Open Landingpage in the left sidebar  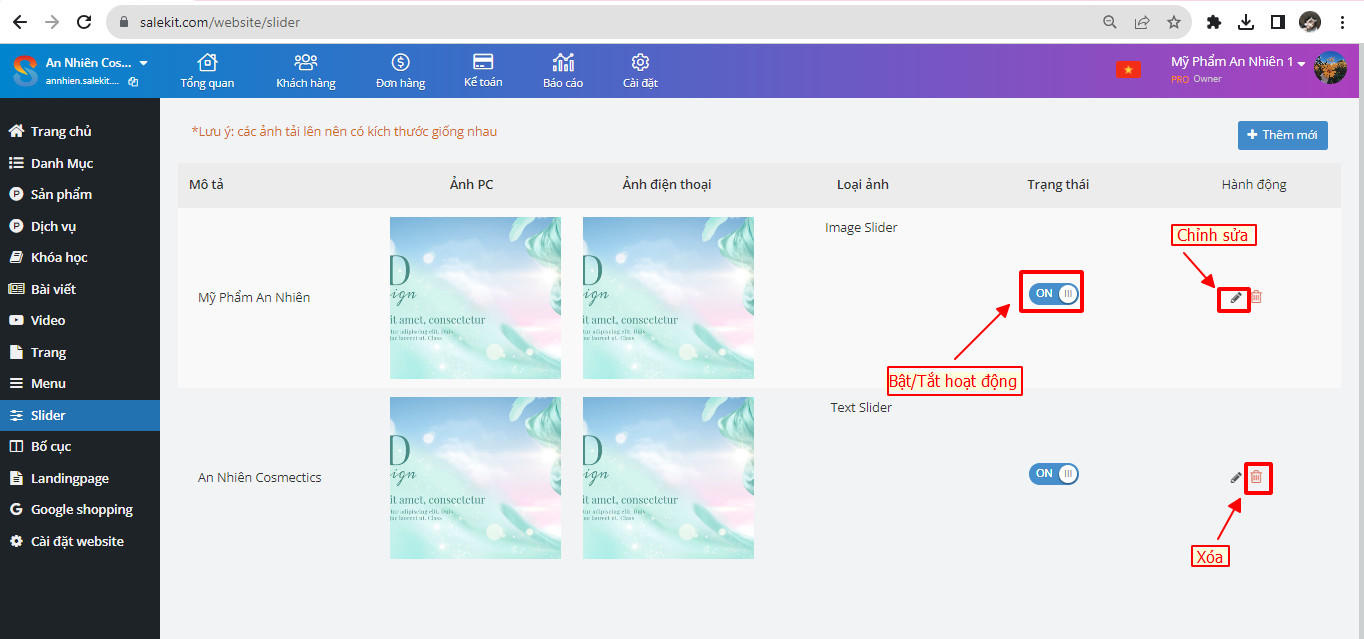(x=69, y=478)
